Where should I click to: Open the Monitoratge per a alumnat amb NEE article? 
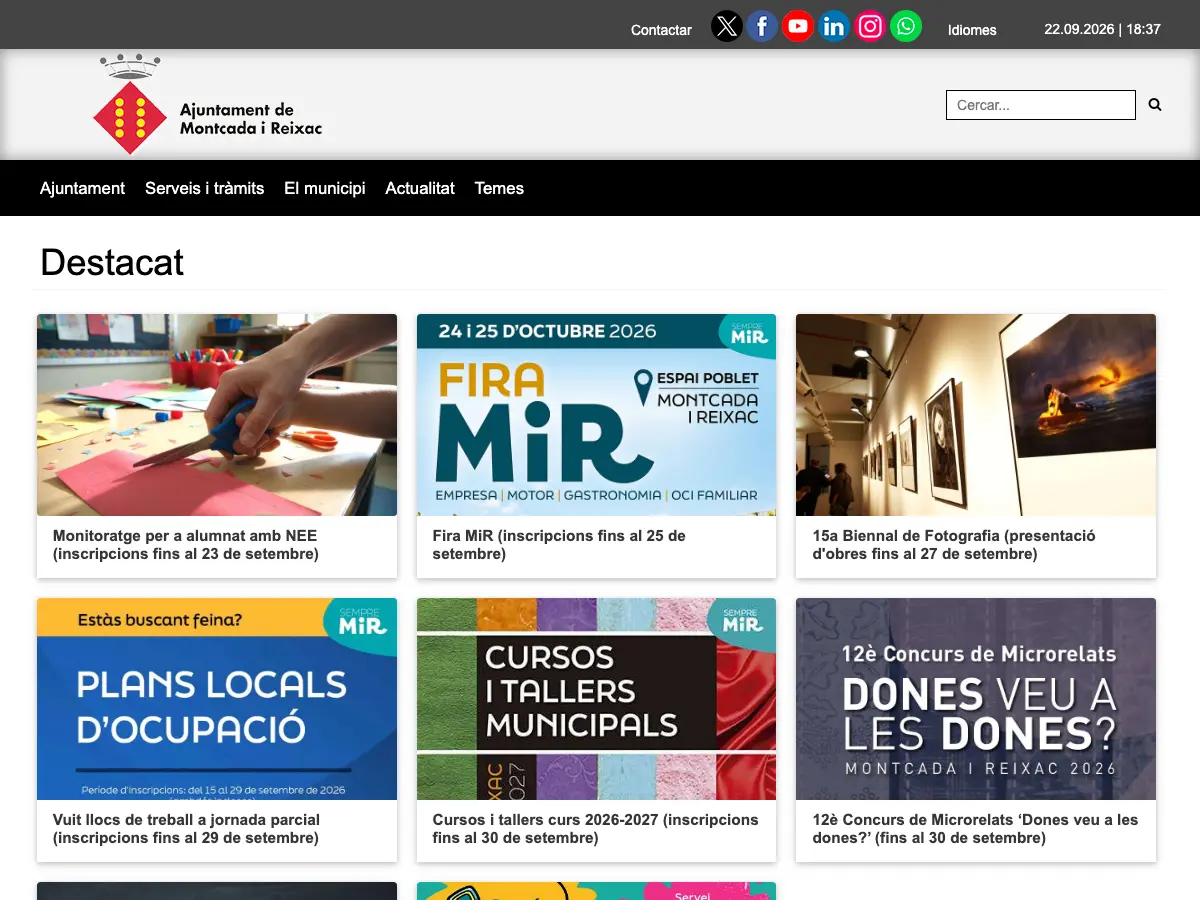(x=186, y=545)
